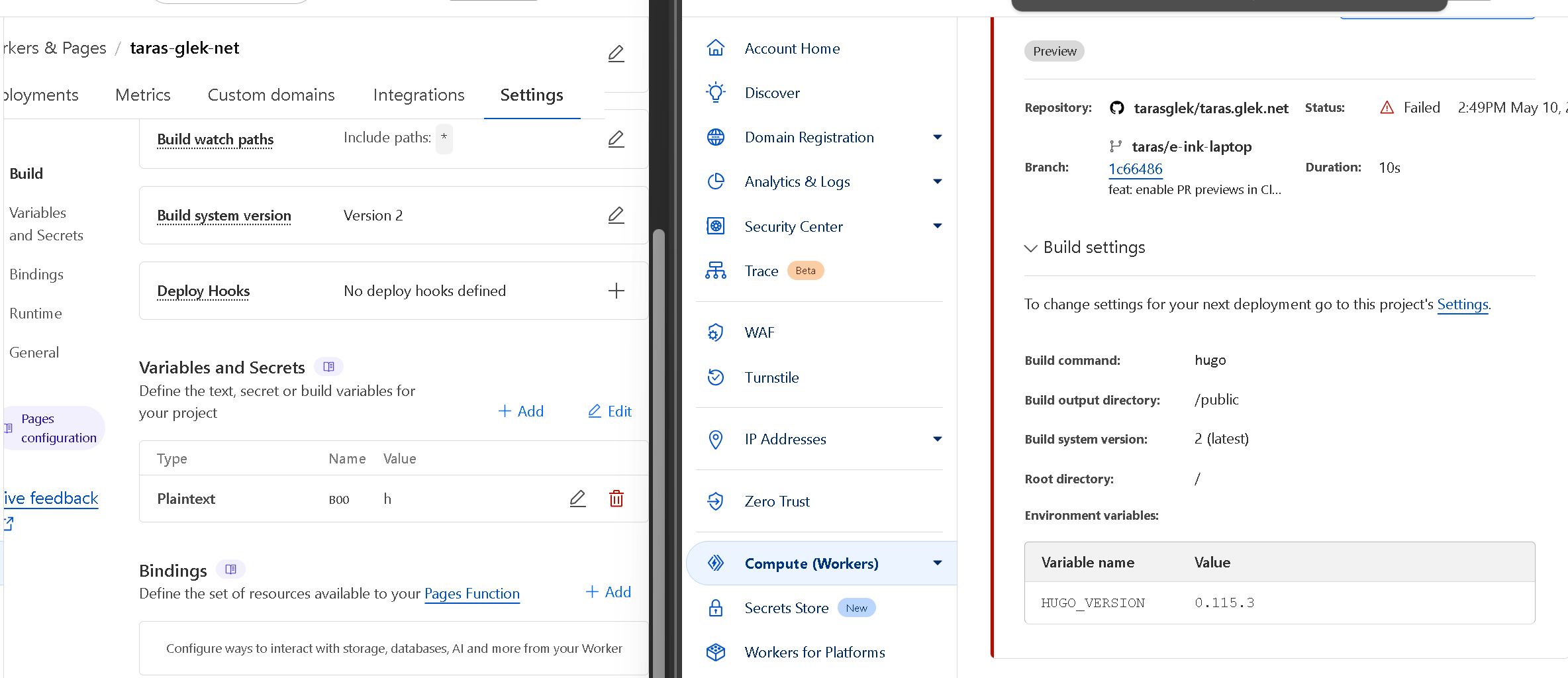Open Variables and Secrets docs icon
The image size is (1568, 678).
(328, 366)
